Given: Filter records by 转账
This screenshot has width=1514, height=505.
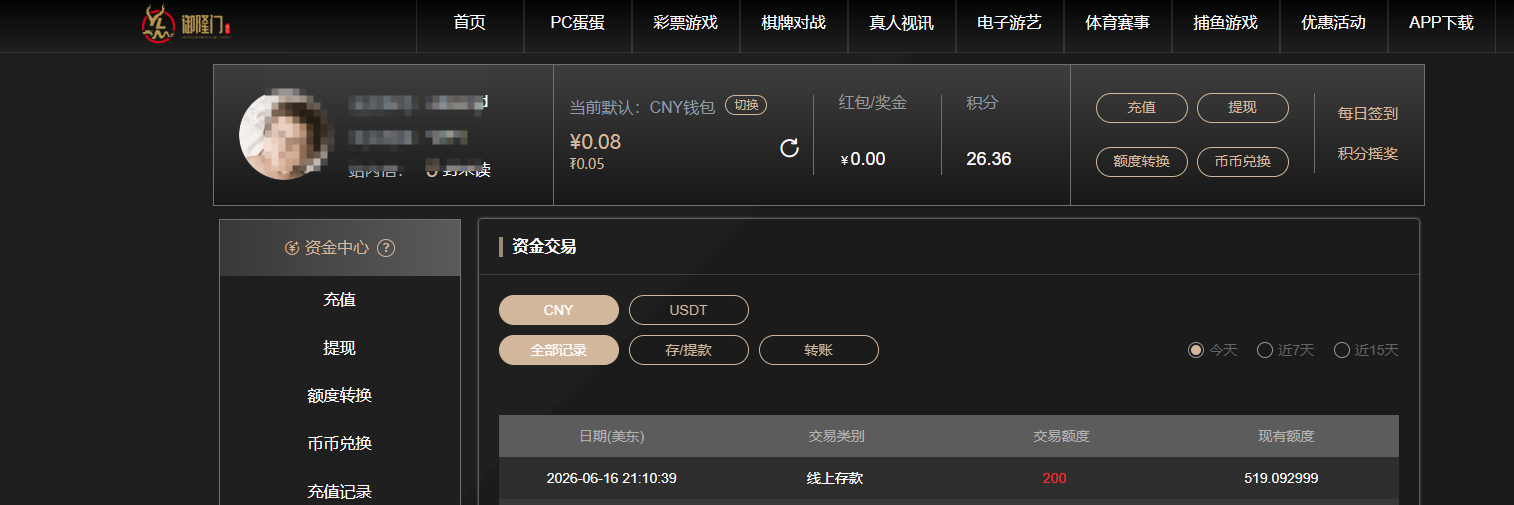Looking at the screenshot, I should point(818,350).
